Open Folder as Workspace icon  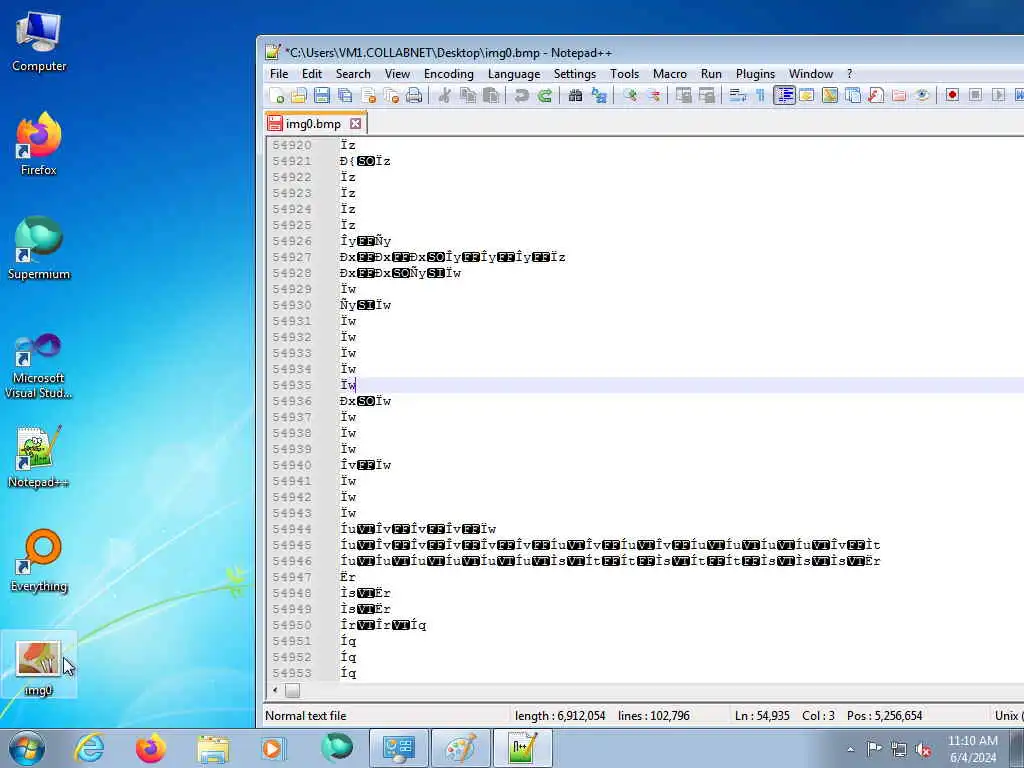899,96
